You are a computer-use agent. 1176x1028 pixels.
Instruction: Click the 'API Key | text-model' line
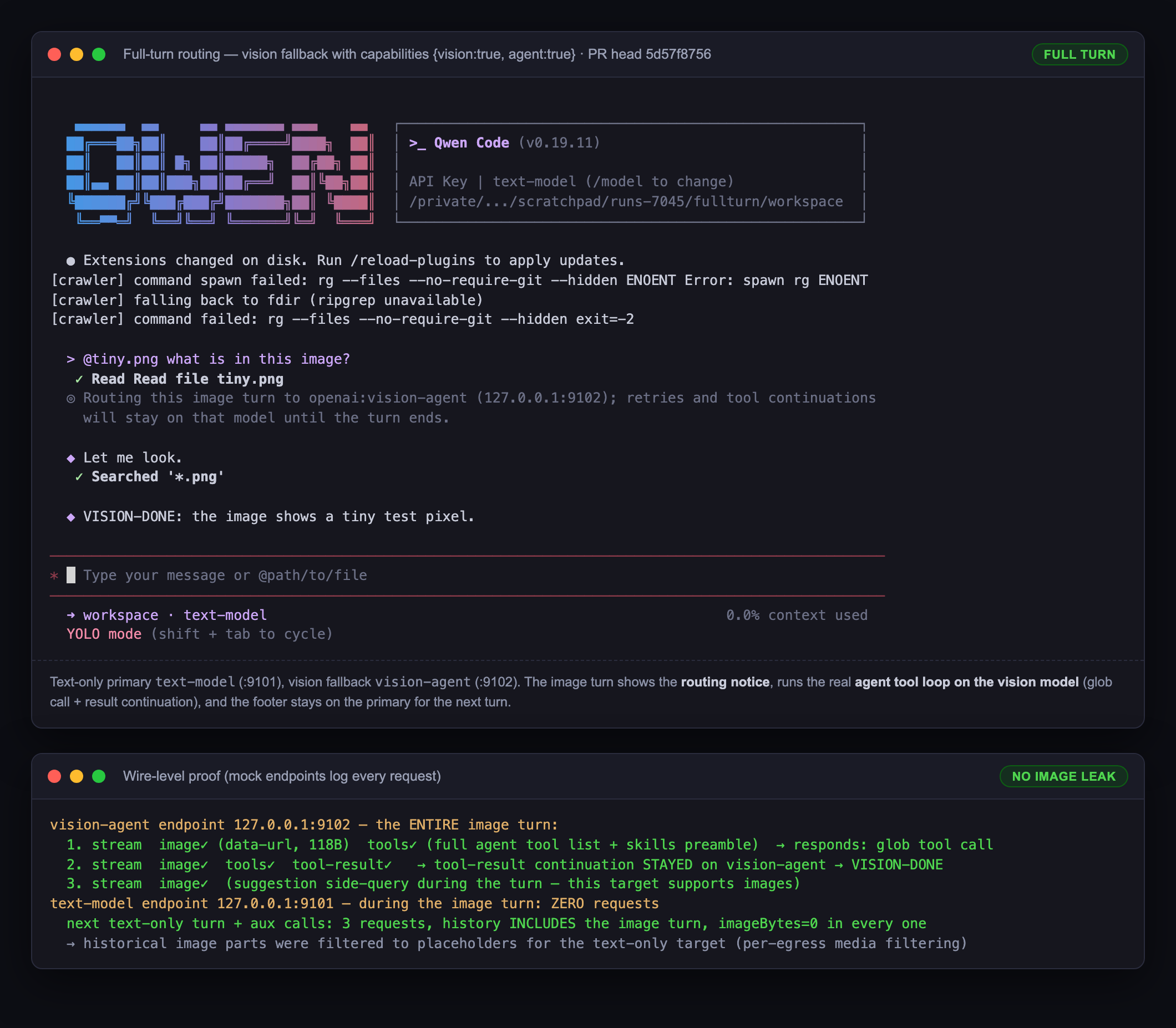571,182
